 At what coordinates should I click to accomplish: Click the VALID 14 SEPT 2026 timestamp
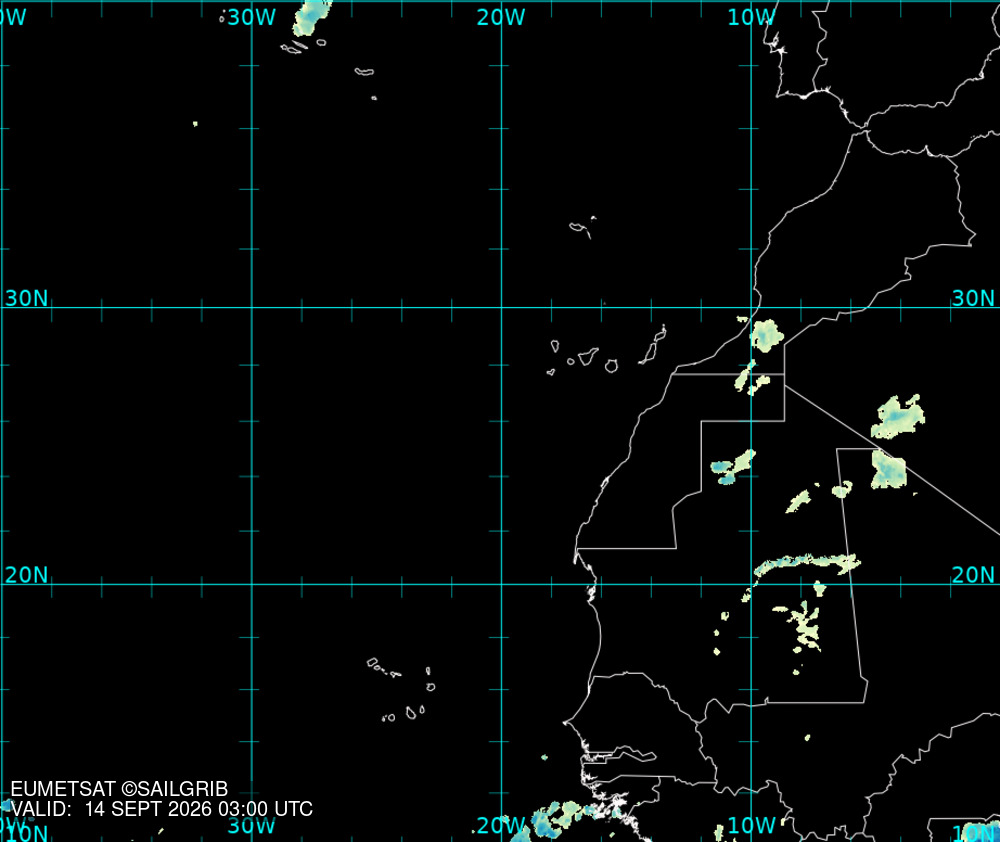[x=162, y=809]
